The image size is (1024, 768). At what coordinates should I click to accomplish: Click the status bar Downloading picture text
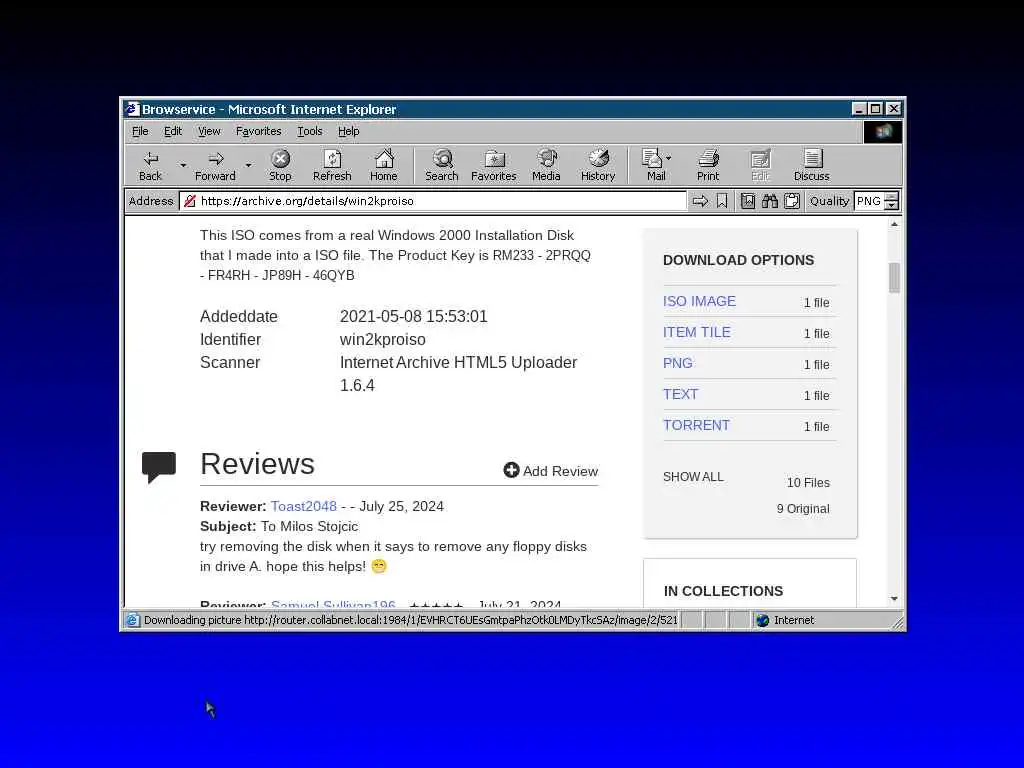pos(410,620)
